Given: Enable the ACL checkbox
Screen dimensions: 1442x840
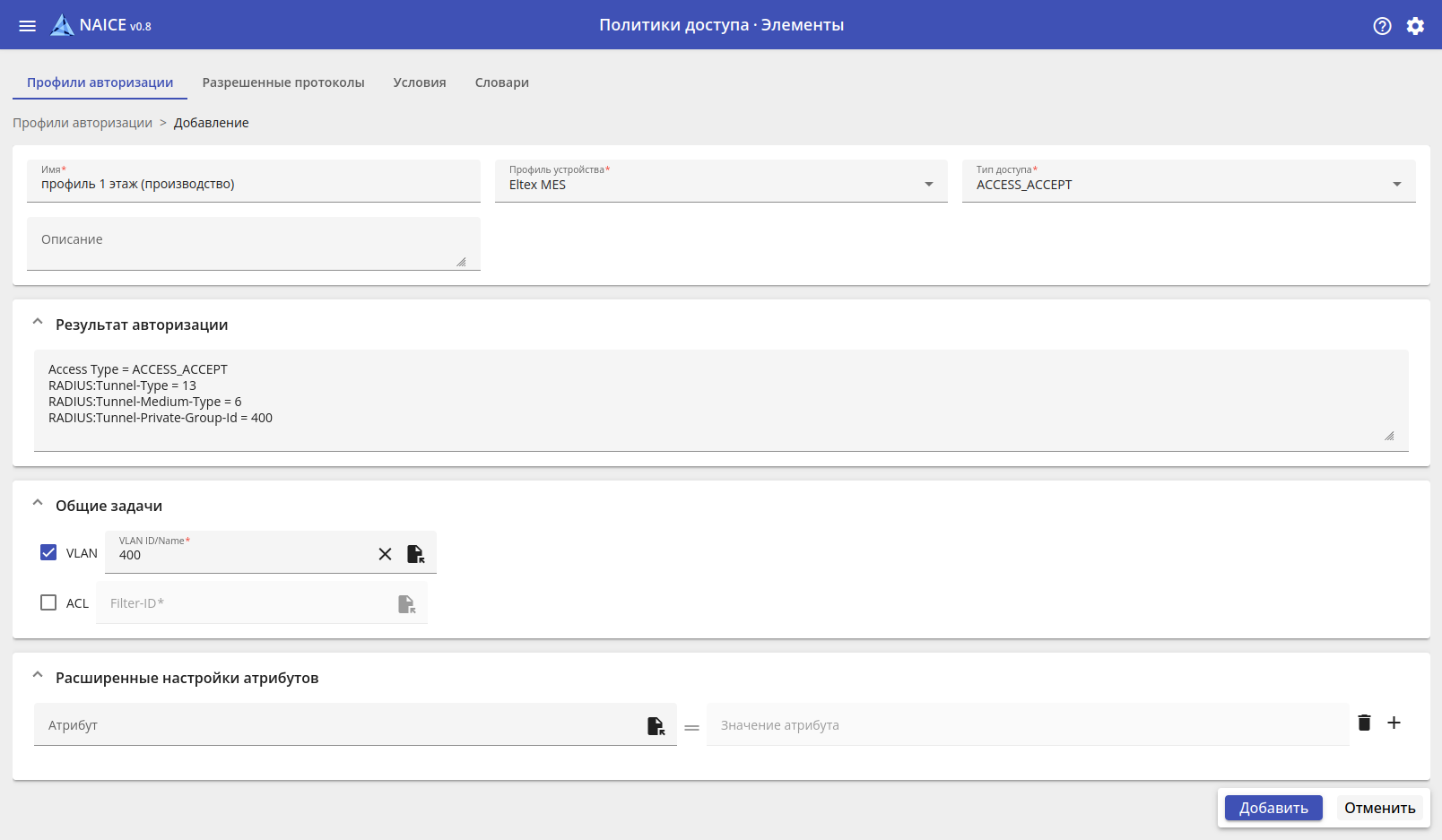Looking at the screenshot, I should click(48, 602).
